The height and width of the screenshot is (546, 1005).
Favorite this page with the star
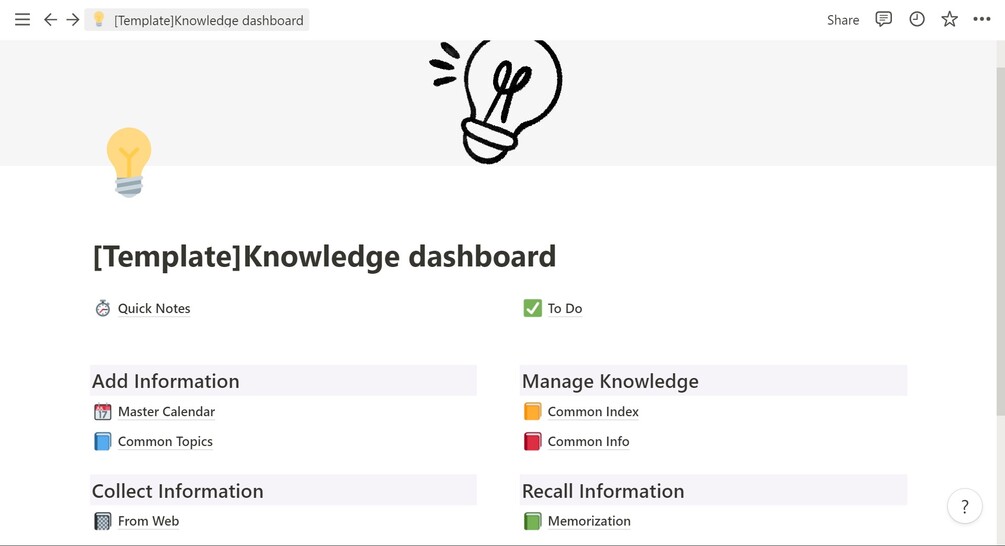click(949, 20)
